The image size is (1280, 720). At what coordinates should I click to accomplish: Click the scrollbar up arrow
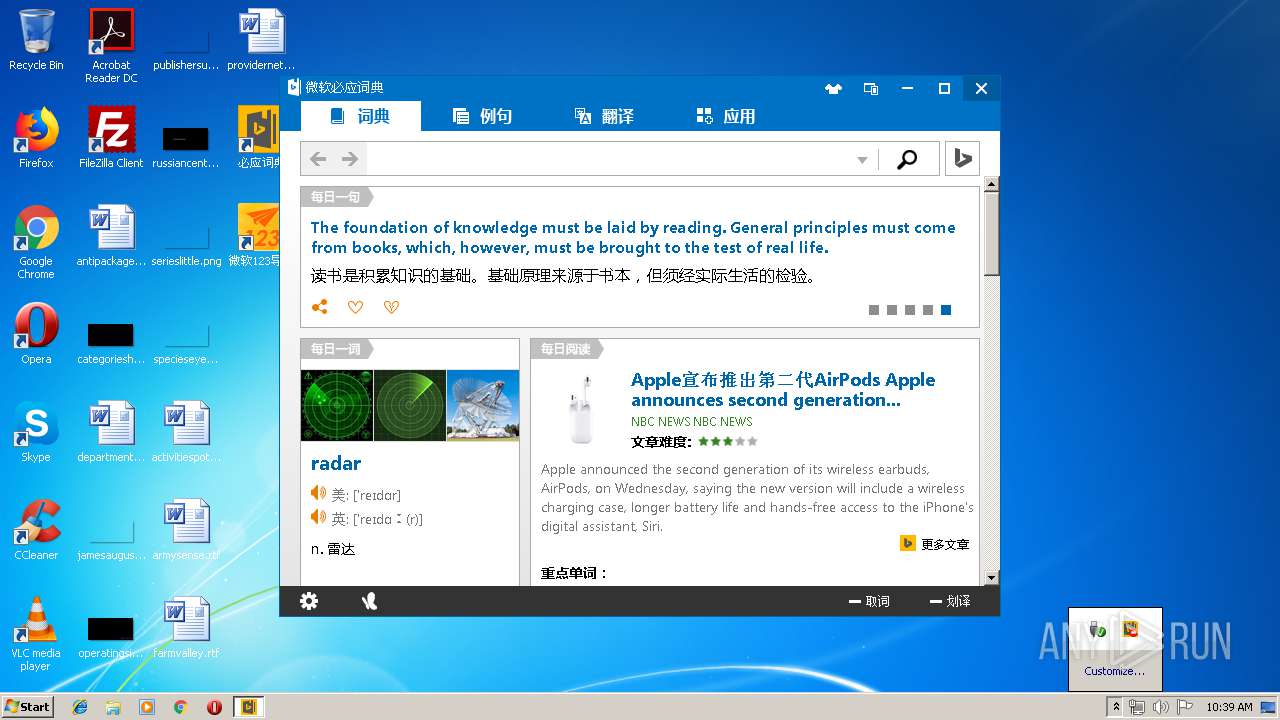tap(991, 184)
